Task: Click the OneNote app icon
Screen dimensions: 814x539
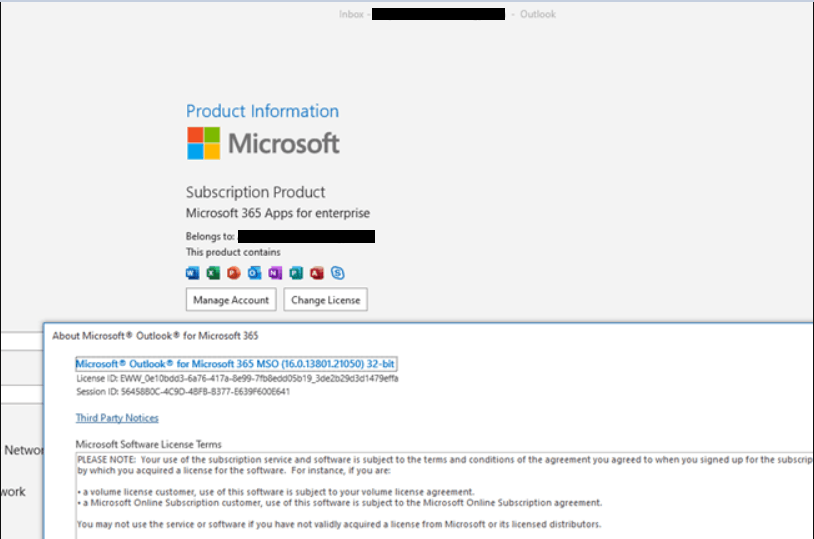Action: 275,273
